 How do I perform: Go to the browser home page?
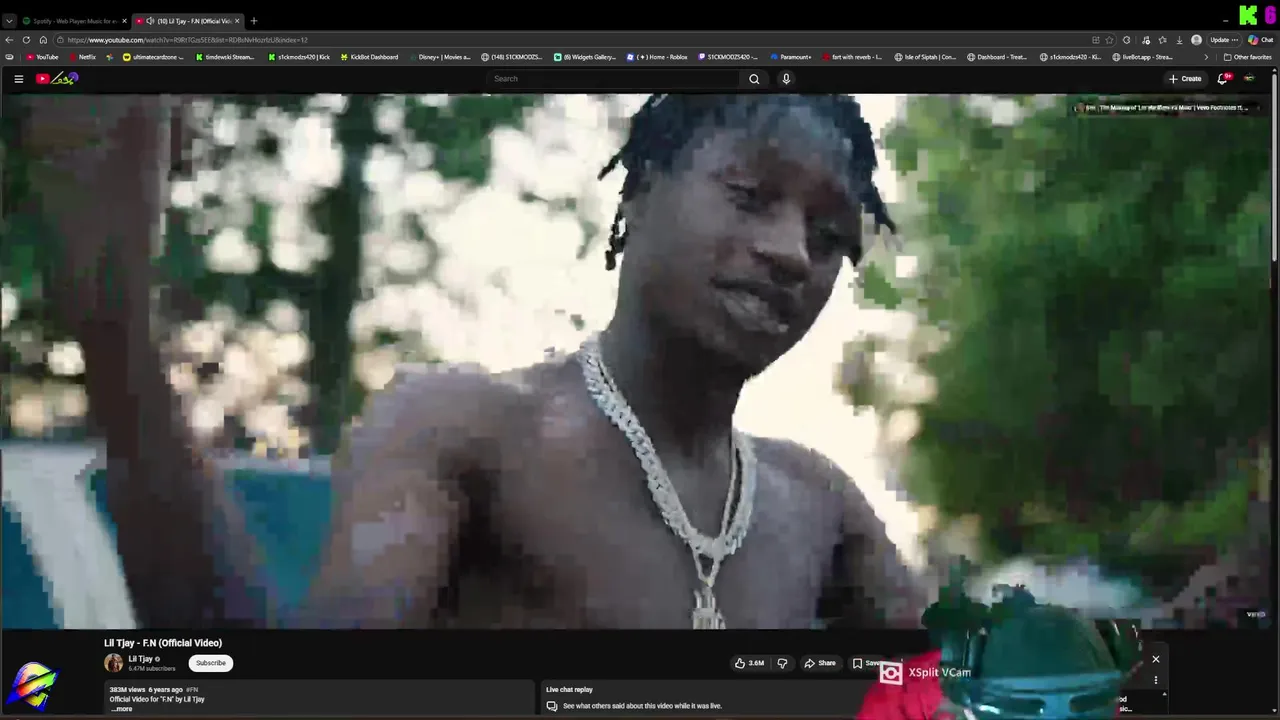coord(43,40)
